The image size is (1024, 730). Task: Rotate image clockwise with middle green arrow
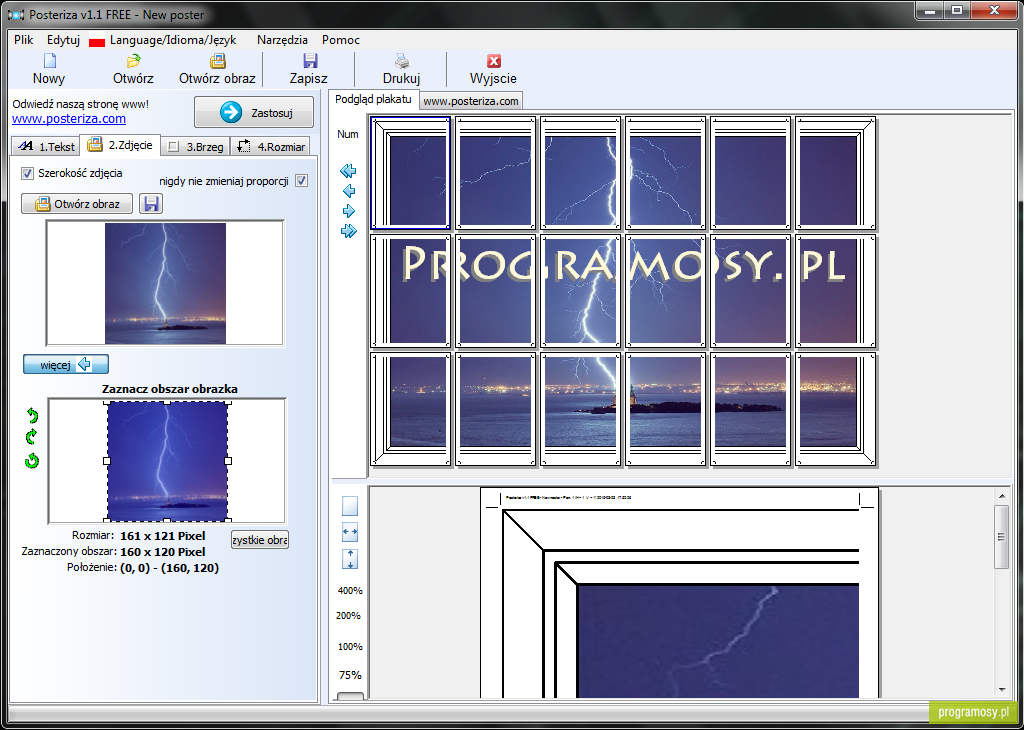(x=31, y=436)
